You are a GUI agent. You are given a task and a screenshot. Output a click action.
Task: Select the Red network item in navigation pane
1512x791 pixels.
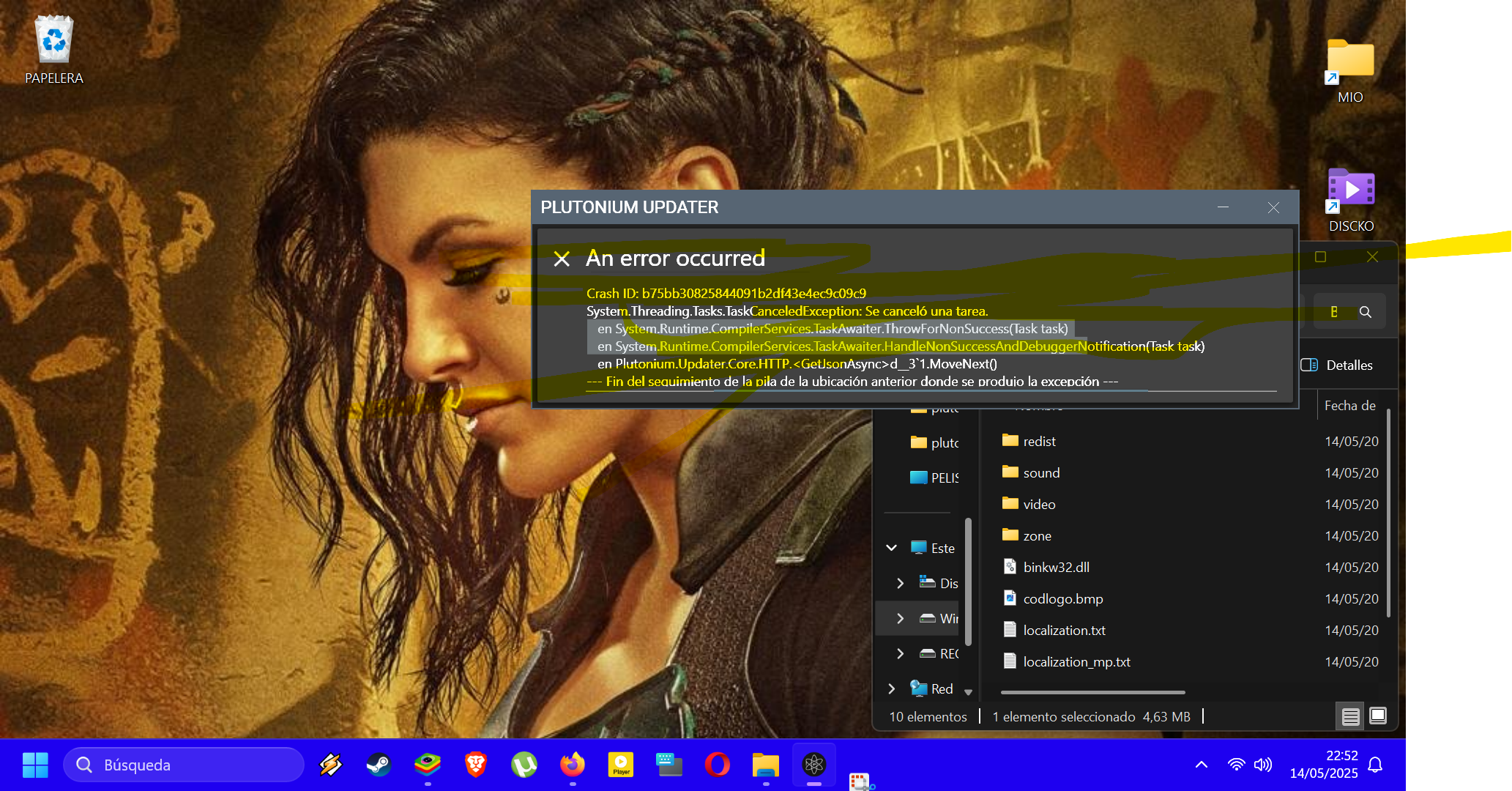coord(931,688)
